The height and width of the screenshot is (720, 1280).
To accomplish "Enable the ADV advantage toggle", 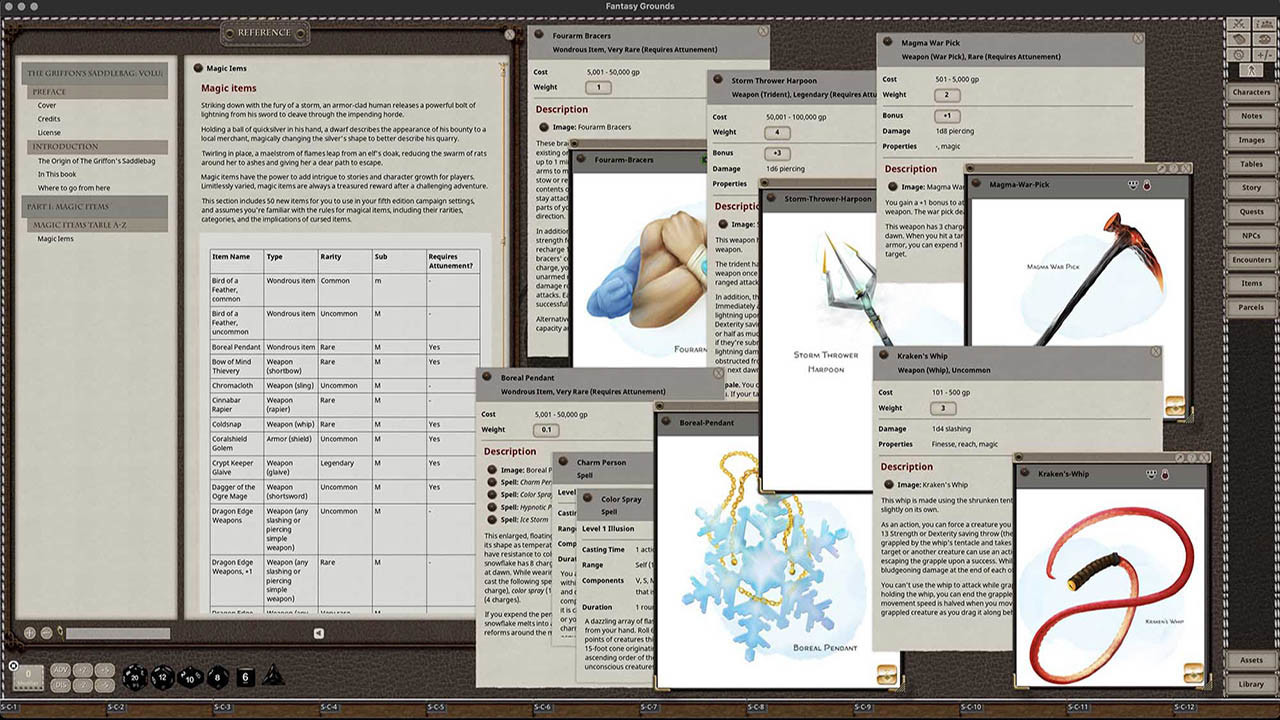I will 61,670.
